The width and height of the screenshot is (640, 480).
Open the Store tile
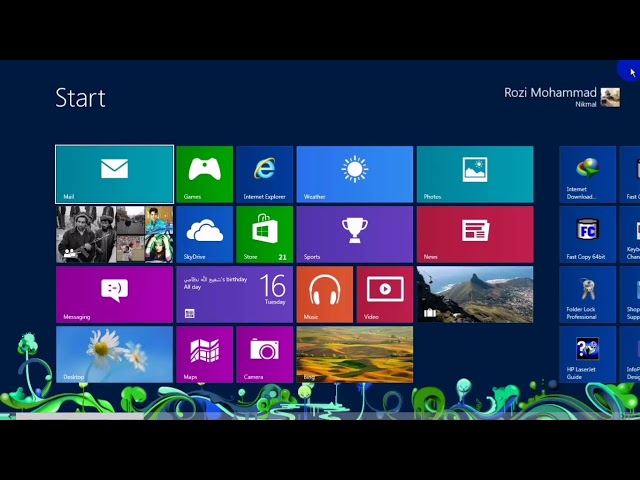click(x=265, y=234)
